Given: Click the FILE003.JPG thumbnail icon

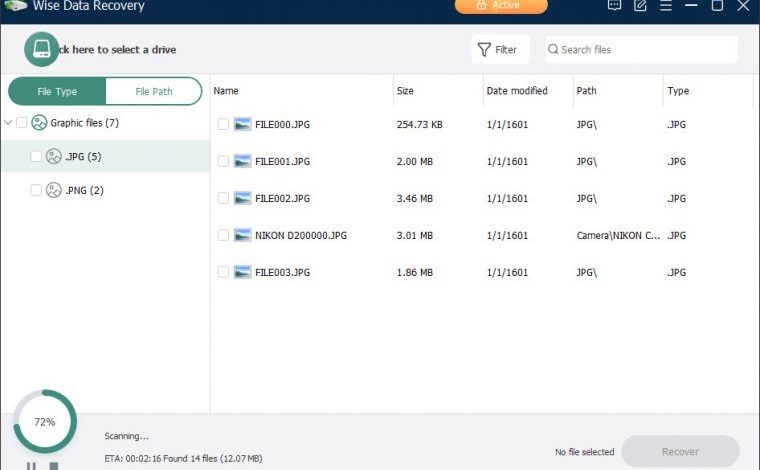Looking at the screenshot, I should (x=242, y=272).
